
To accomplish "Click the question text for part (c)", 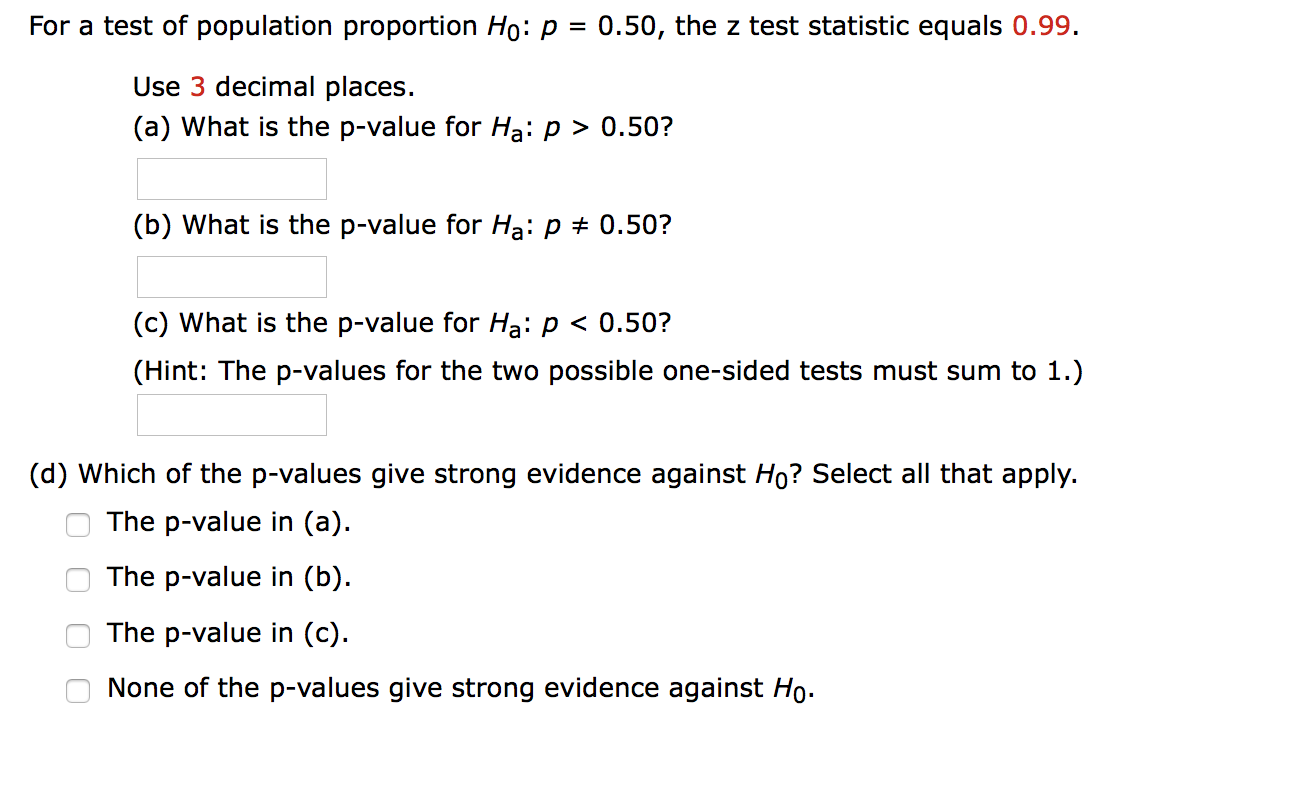I will [400, 322].
